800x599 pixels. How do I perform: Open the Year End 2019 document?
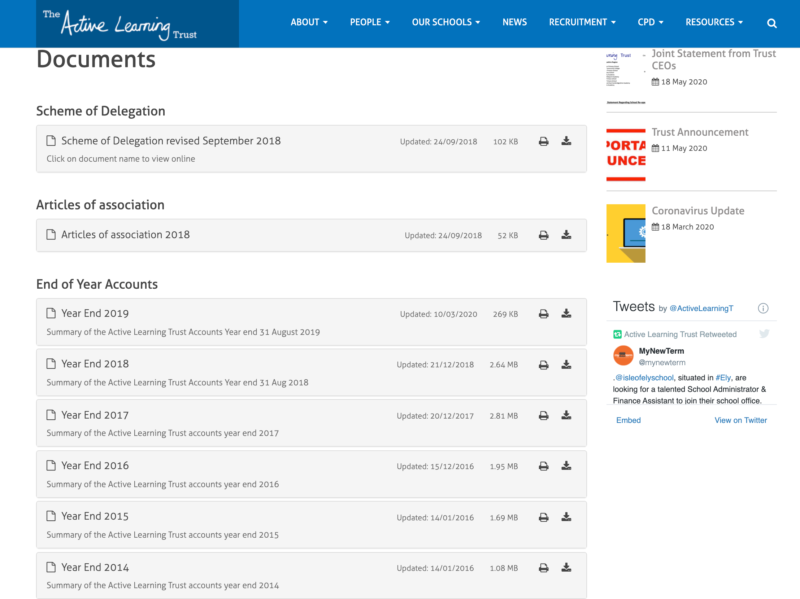tap(95, 313)
